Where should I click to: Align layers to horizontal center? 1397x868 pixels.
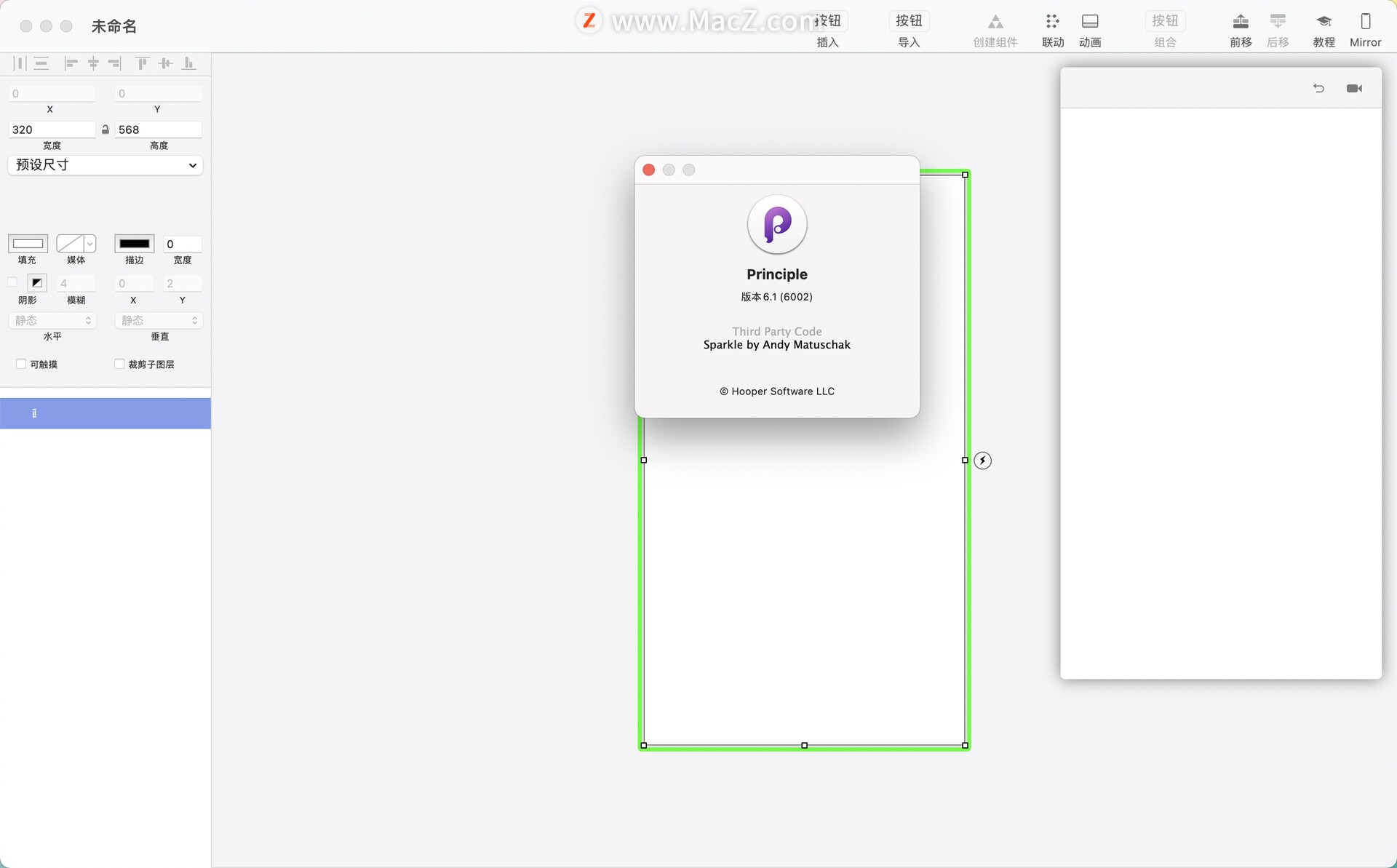click(x=93, y=63)
